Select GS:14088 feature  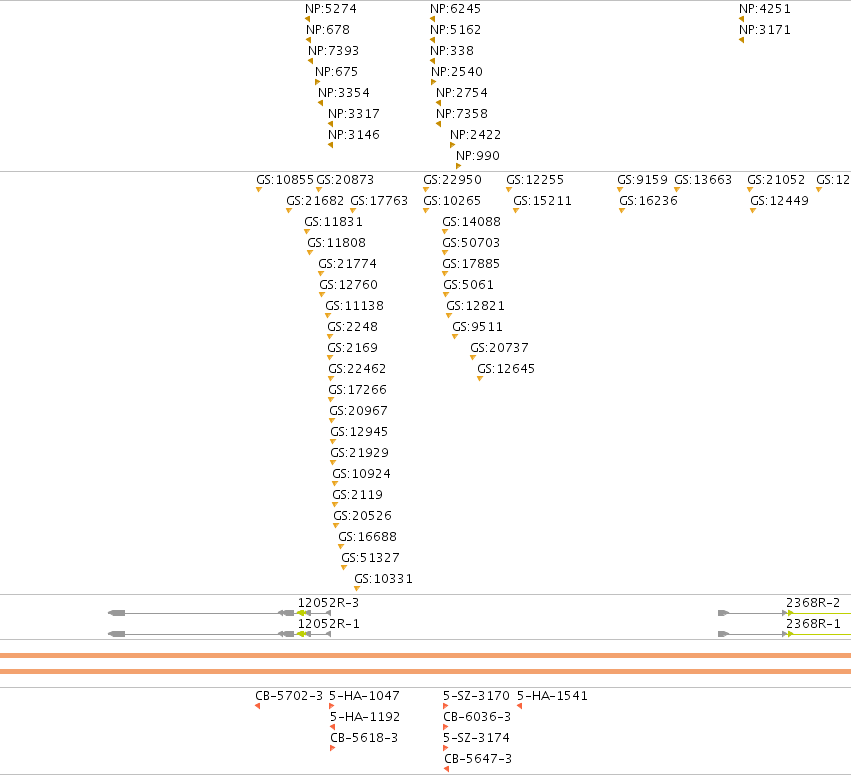(x=471, y=222)
